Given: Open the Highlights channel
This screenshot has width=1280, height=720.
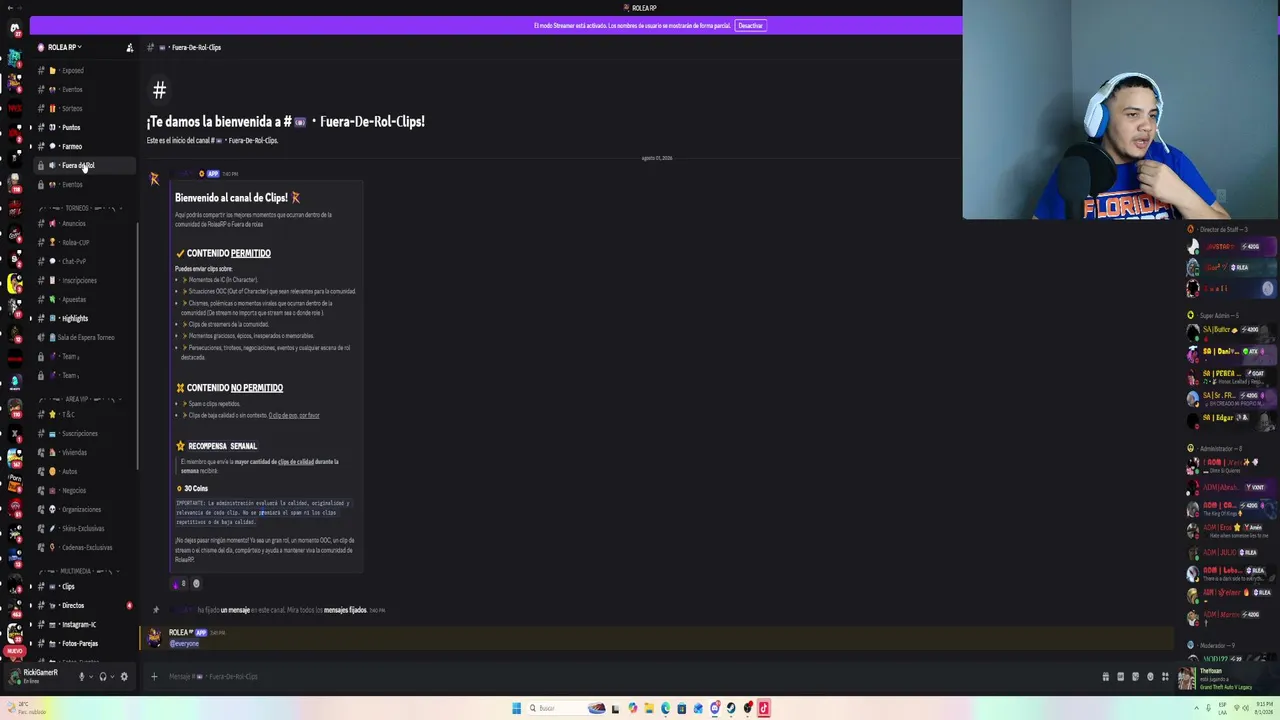Looking at the screenshot, I should (x=82, y=318).
